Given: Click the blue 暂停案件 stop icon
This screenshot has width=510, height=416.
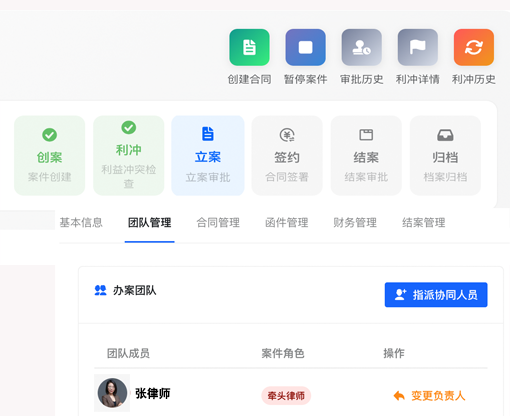Looking at the screenshot, I should pos(305,47).
